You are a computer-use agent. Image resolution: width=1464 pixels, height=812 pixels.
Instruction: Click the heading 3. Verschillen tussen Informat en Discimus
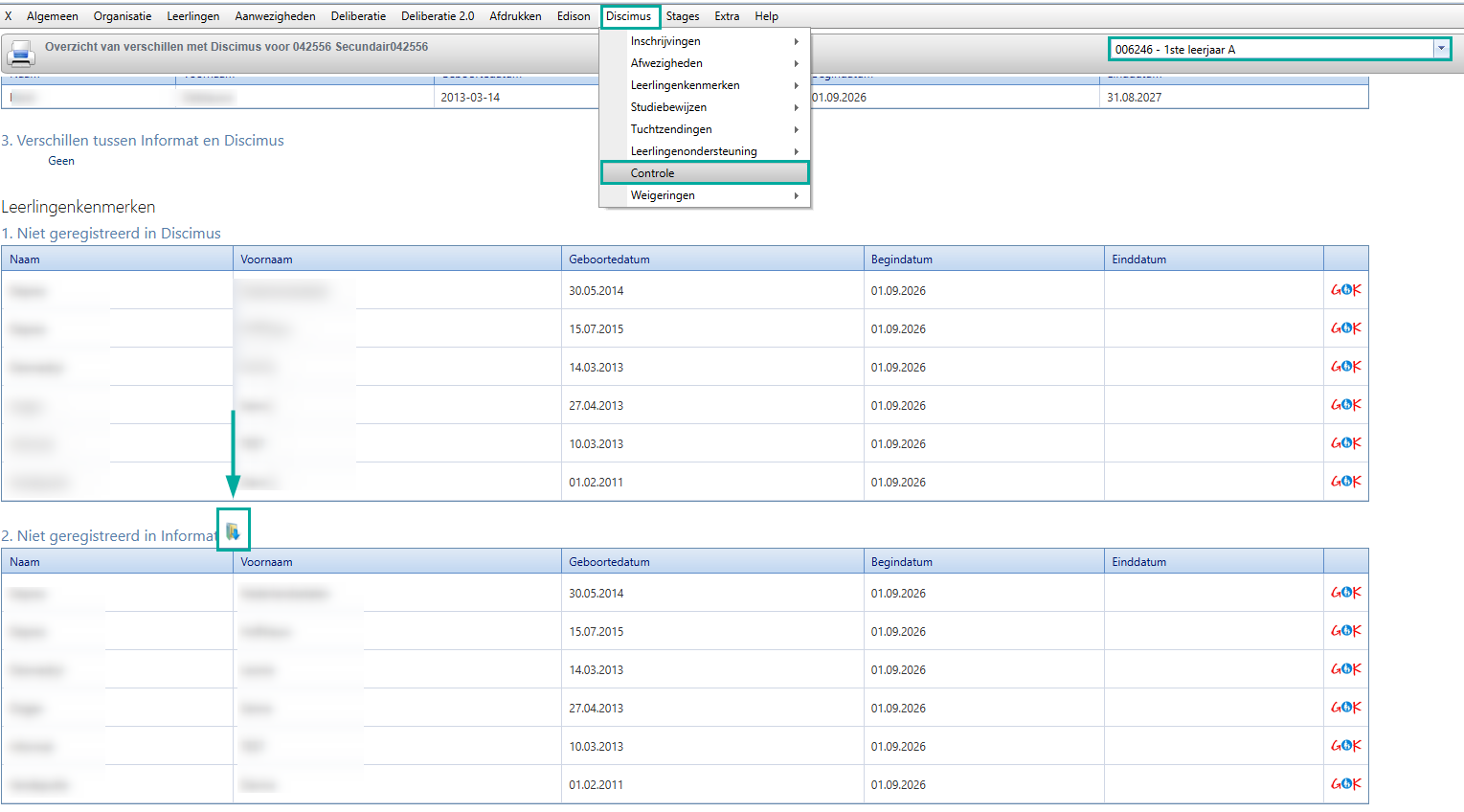pyautogui.click(x=143, y=141)
